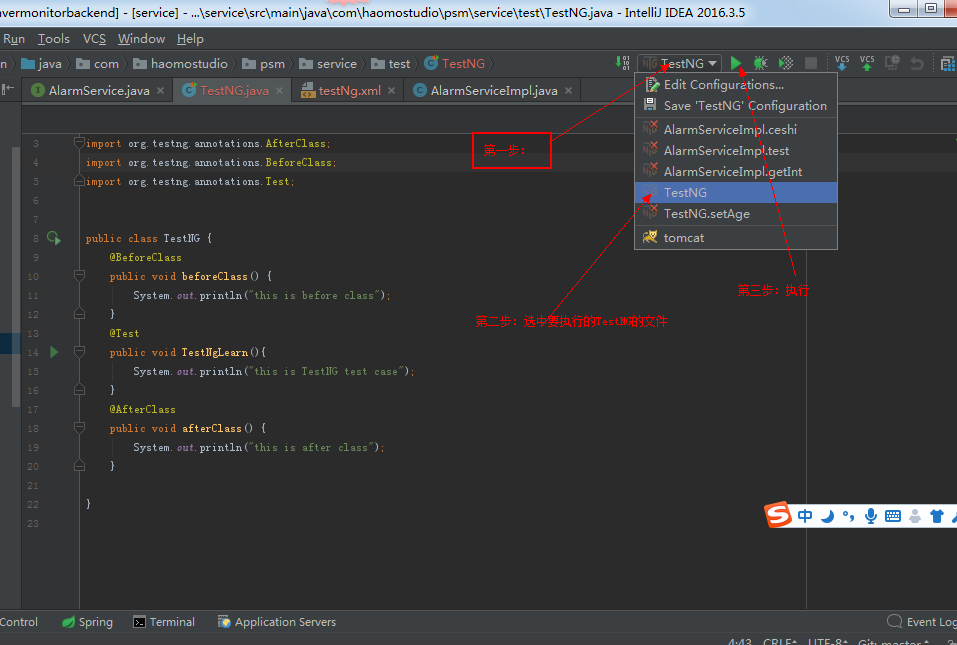Collapse the TestNgLearn method fold marker
Screen dimensions: 957x645
click(x=79, y=351)
